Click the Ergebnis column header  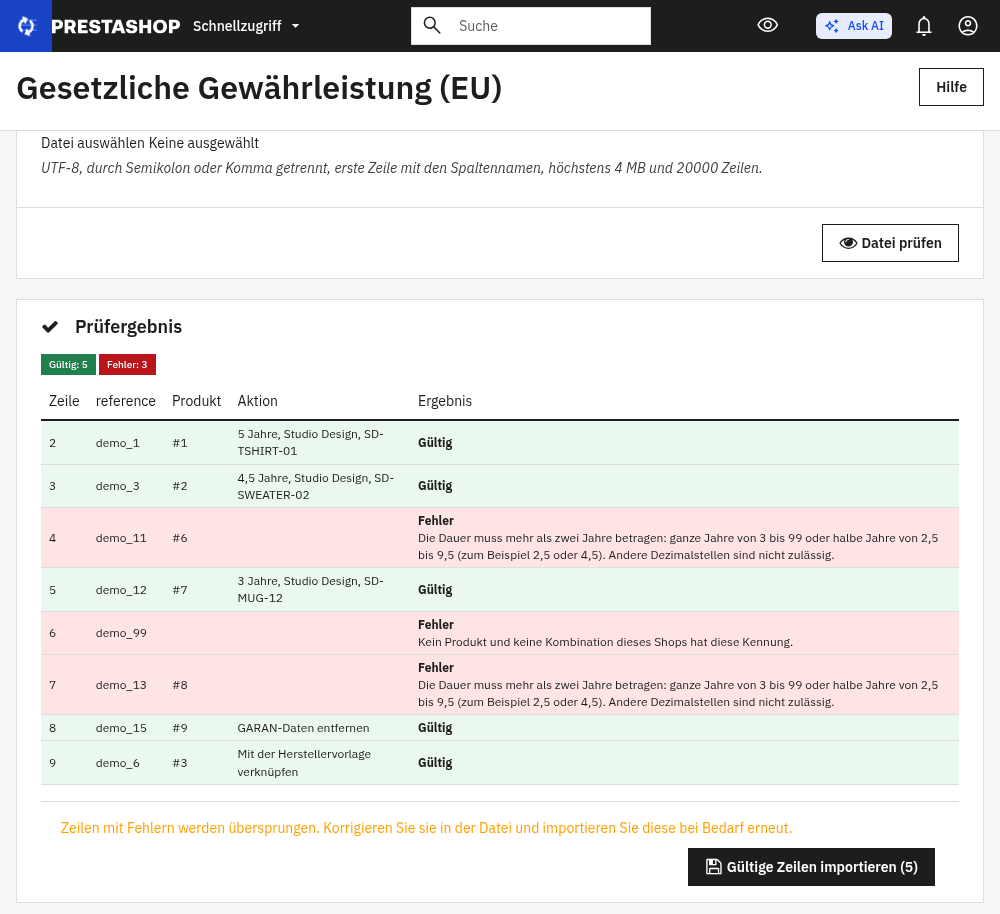(445, 401)
